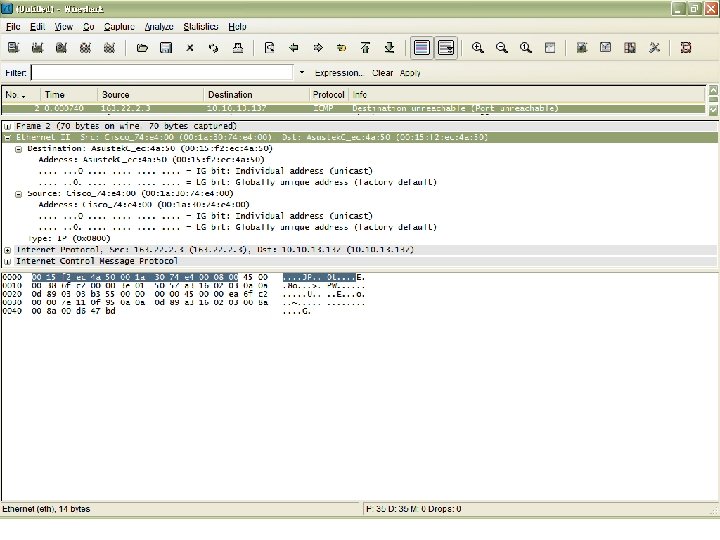This screenshot has width=720, height=540.
Task: Click the Source column header
Action: point(151,95)
